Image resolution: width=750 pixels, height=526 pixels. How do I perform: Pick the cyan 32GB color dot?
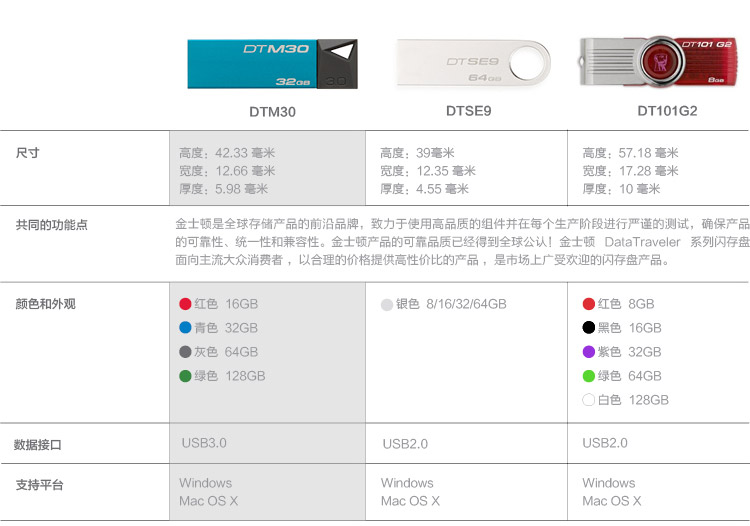click(185, 328)
